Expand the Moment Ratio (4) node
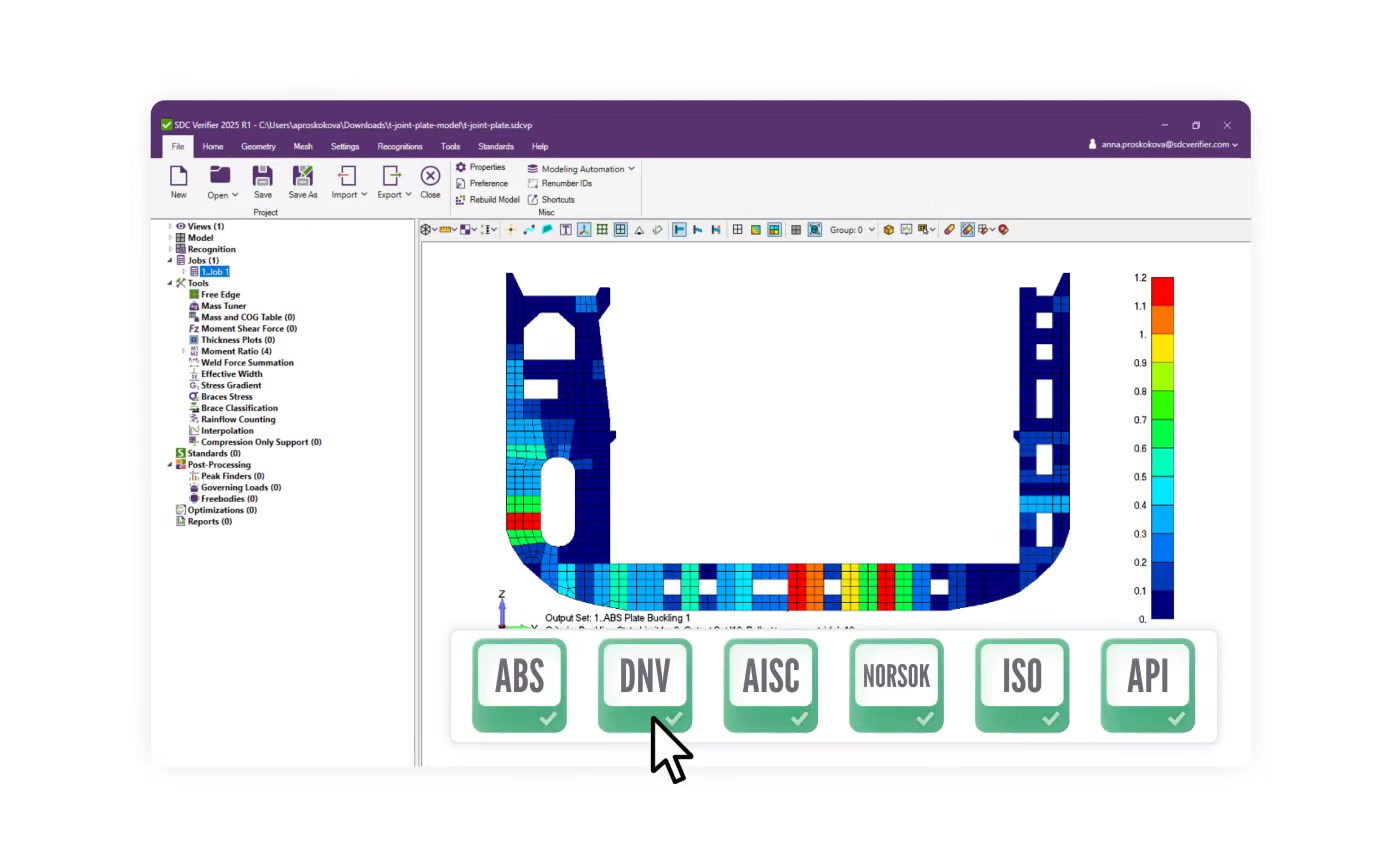 183,351
